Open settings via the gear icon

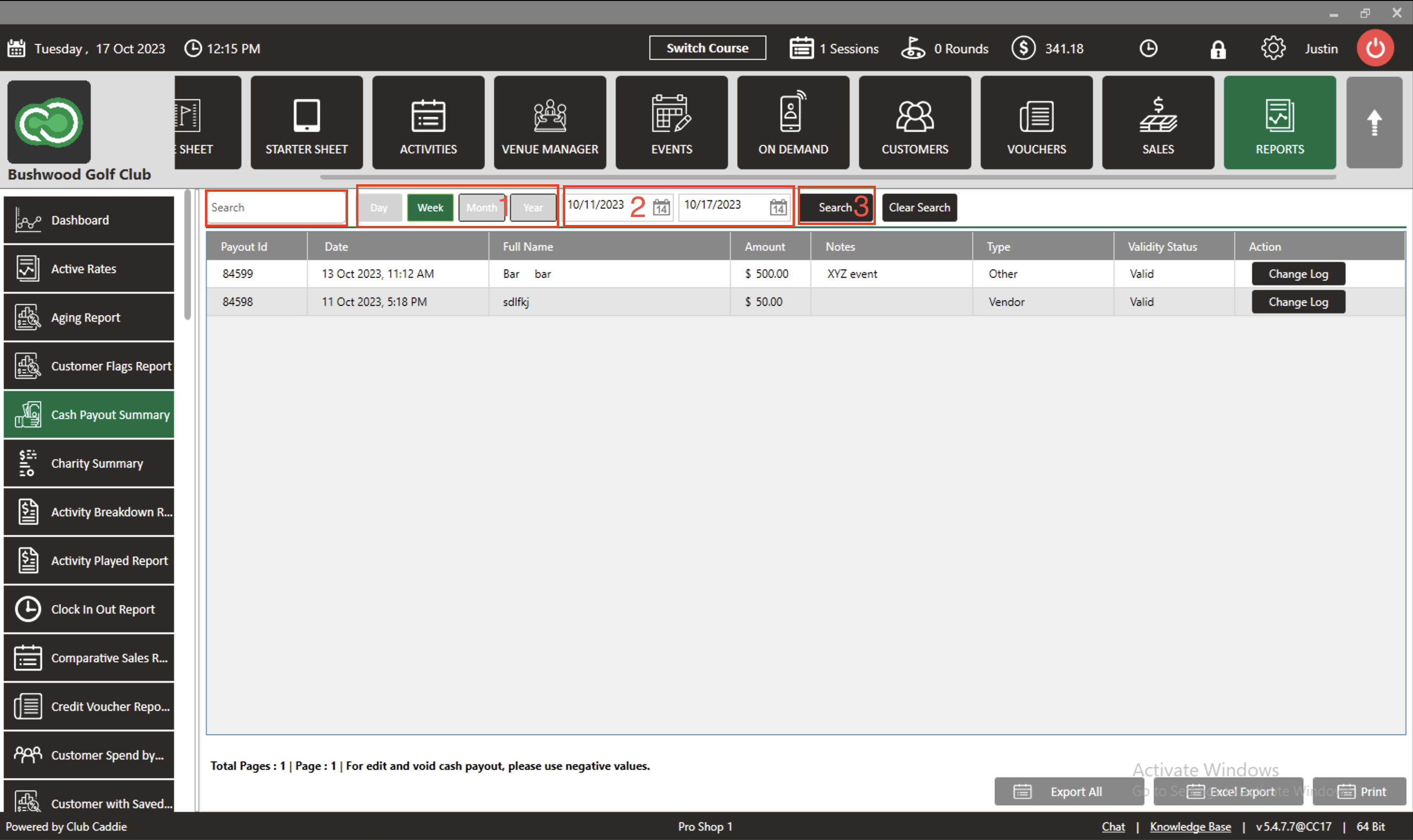pyautogui.click(x=1273, y=48)
